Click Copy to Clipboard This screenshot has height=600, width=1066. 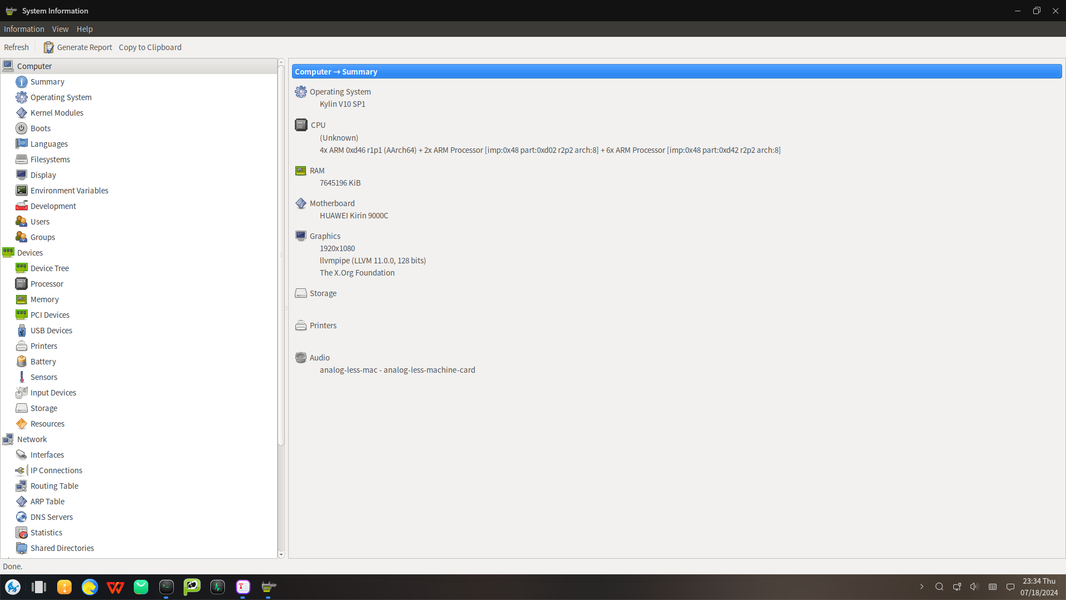point(150,47)
